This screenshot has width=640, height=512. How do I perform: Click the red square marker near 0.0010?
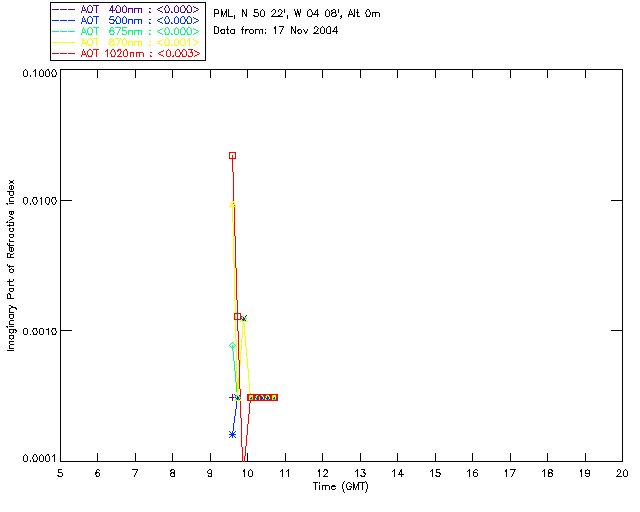[x=237, y=316]
